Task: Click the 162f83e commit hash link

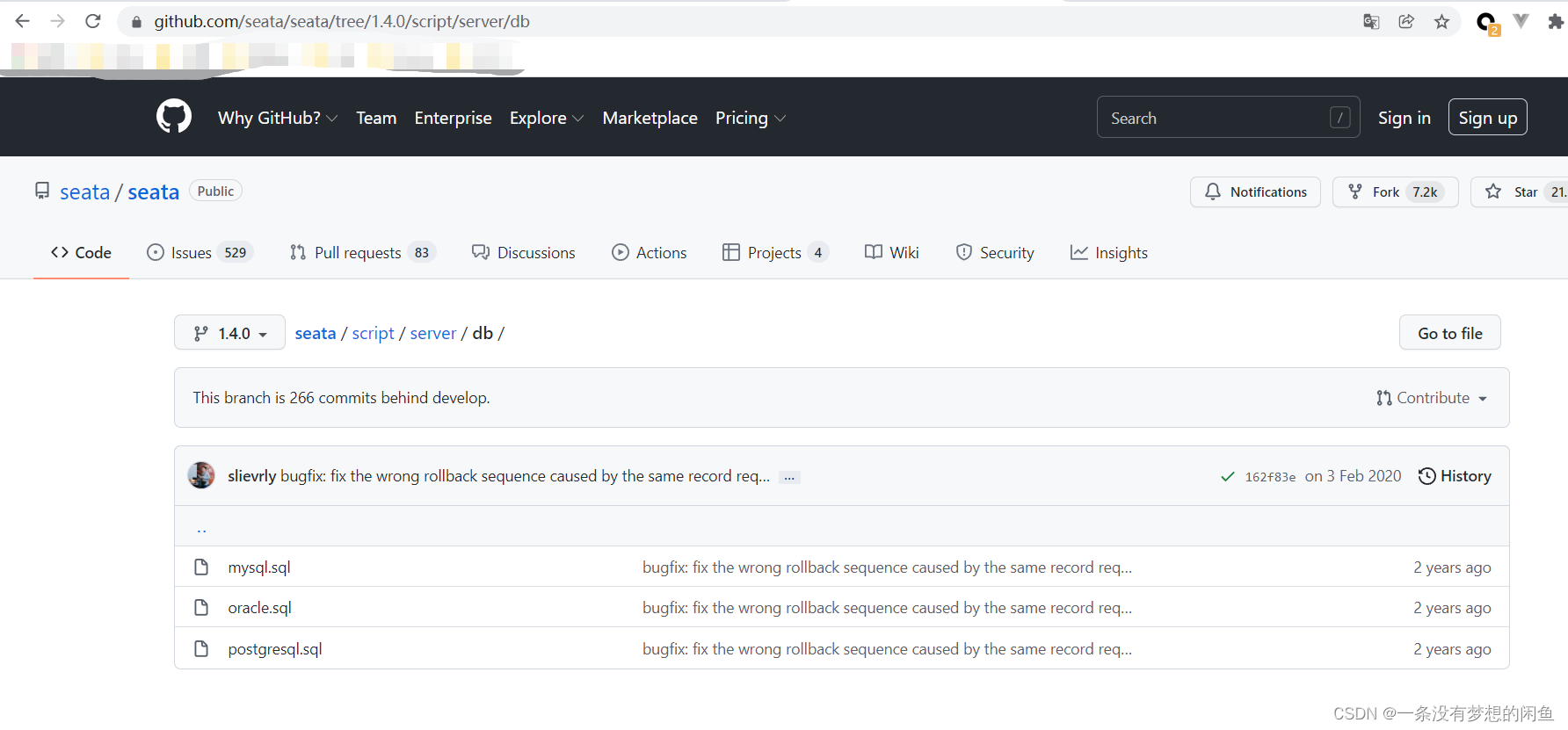Action: point(1270,477)
